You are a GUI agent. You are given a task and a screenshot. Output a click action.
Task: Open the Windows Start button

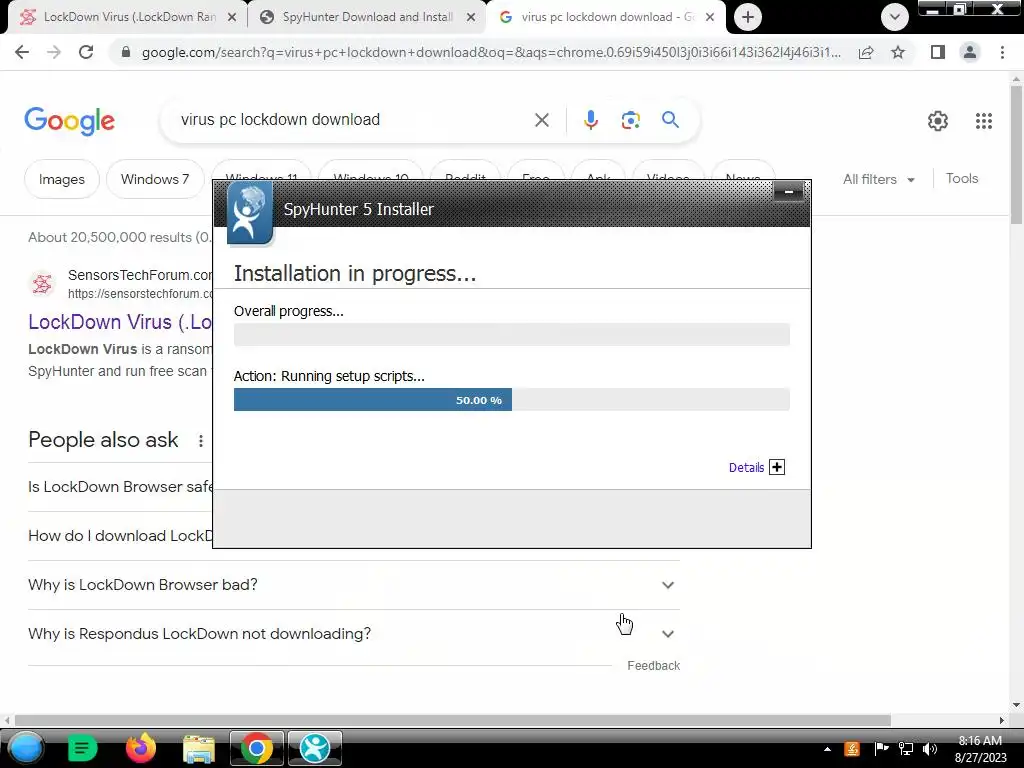pos(26,748)
